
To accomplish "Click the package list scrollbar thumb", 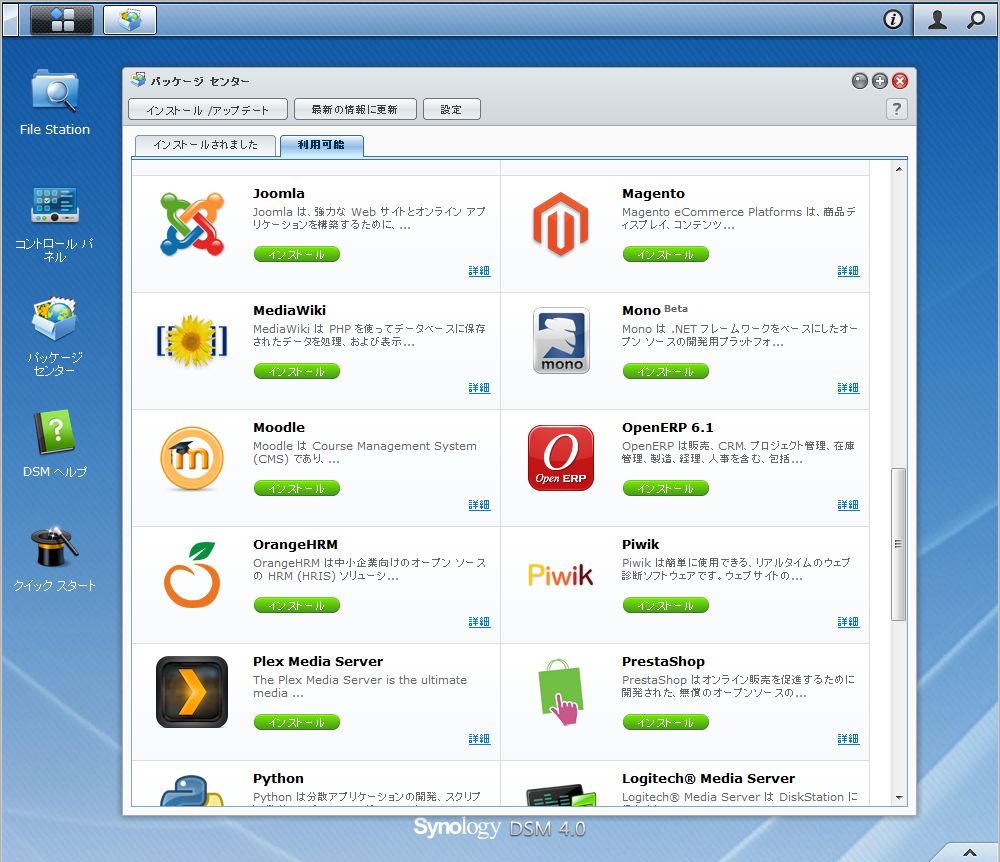I will click(898, 544).
